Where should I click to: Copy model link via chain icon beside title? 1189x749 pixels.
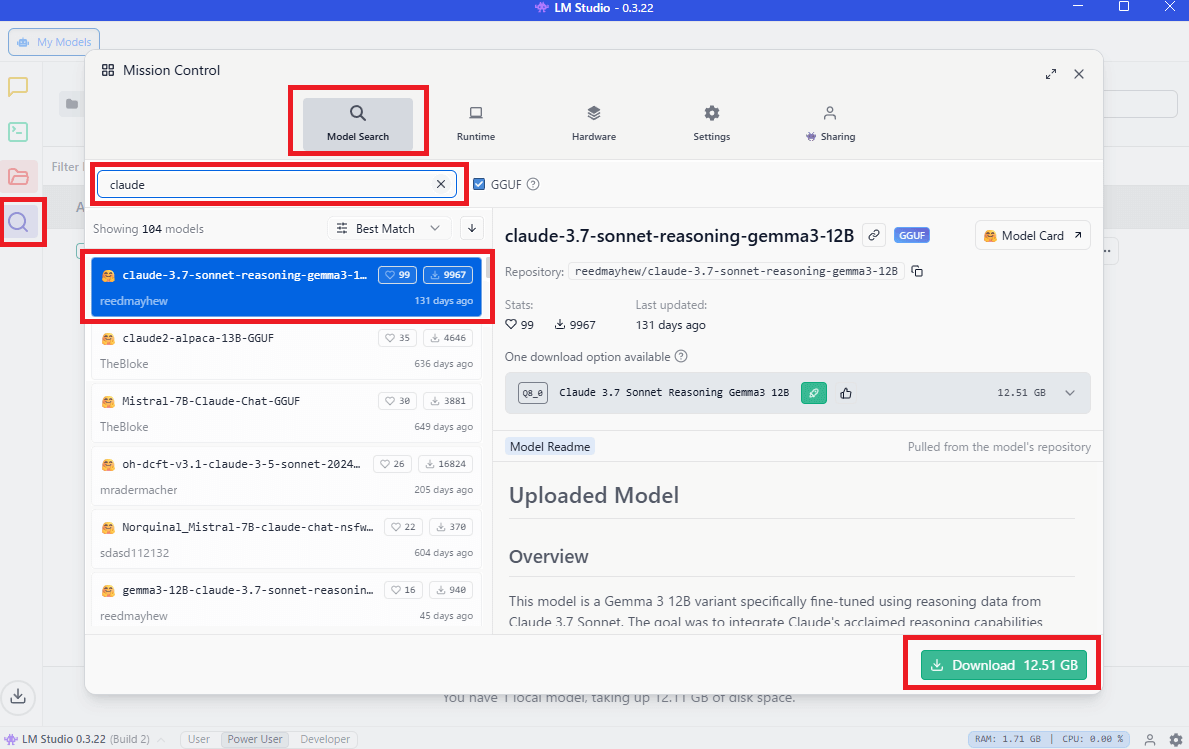coord(874,235)
